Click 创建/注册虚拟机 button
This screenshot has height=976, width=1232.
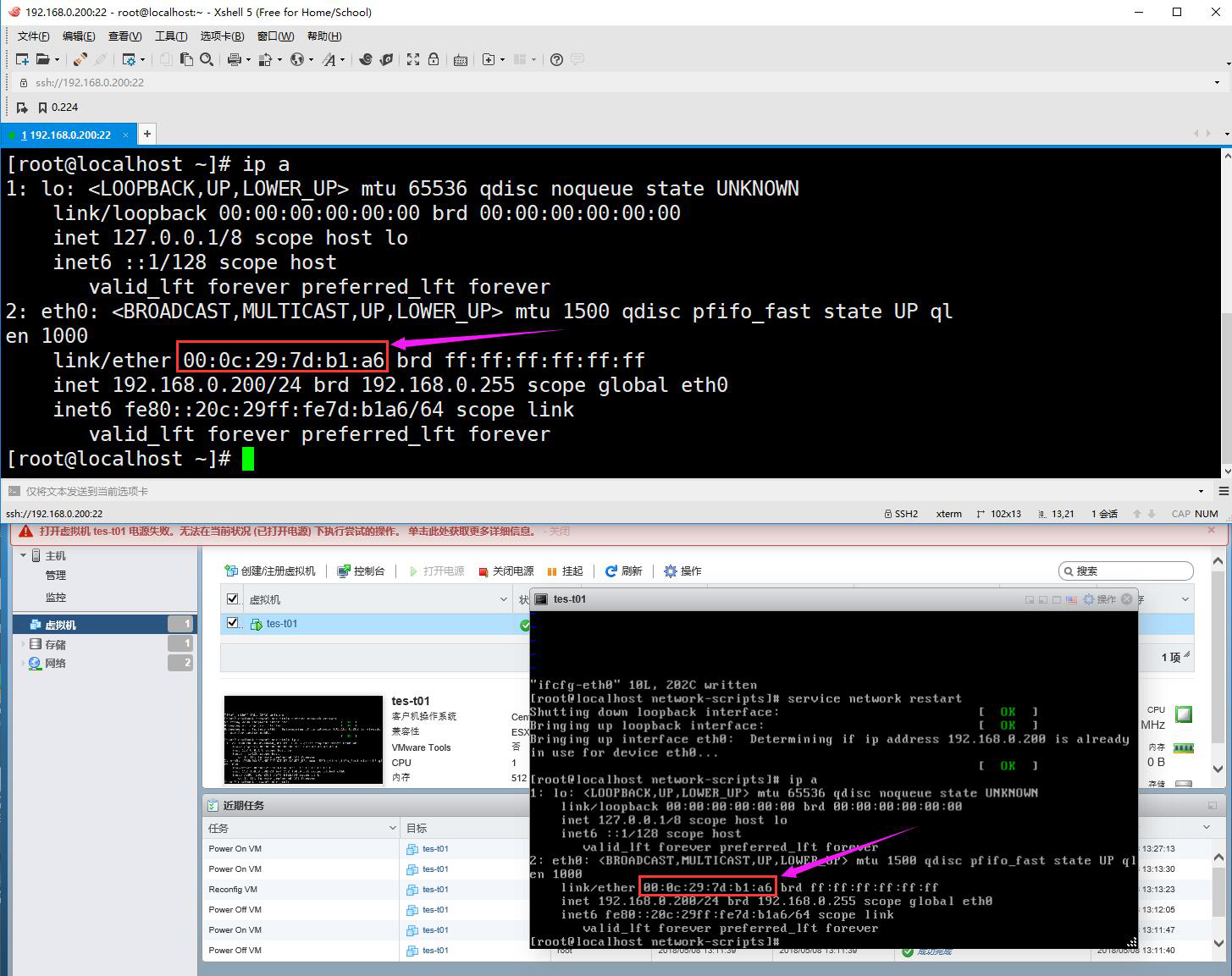click(x=270, y=571)
